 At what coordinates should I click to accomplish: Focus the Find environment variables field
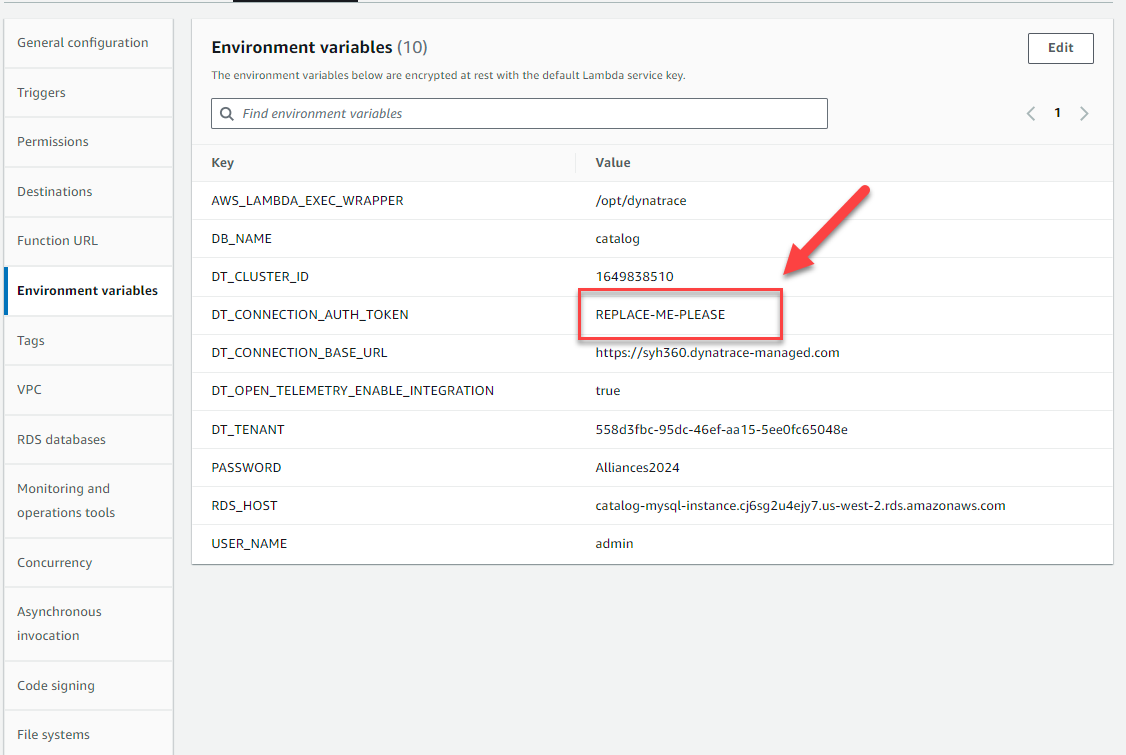(530, 114)
